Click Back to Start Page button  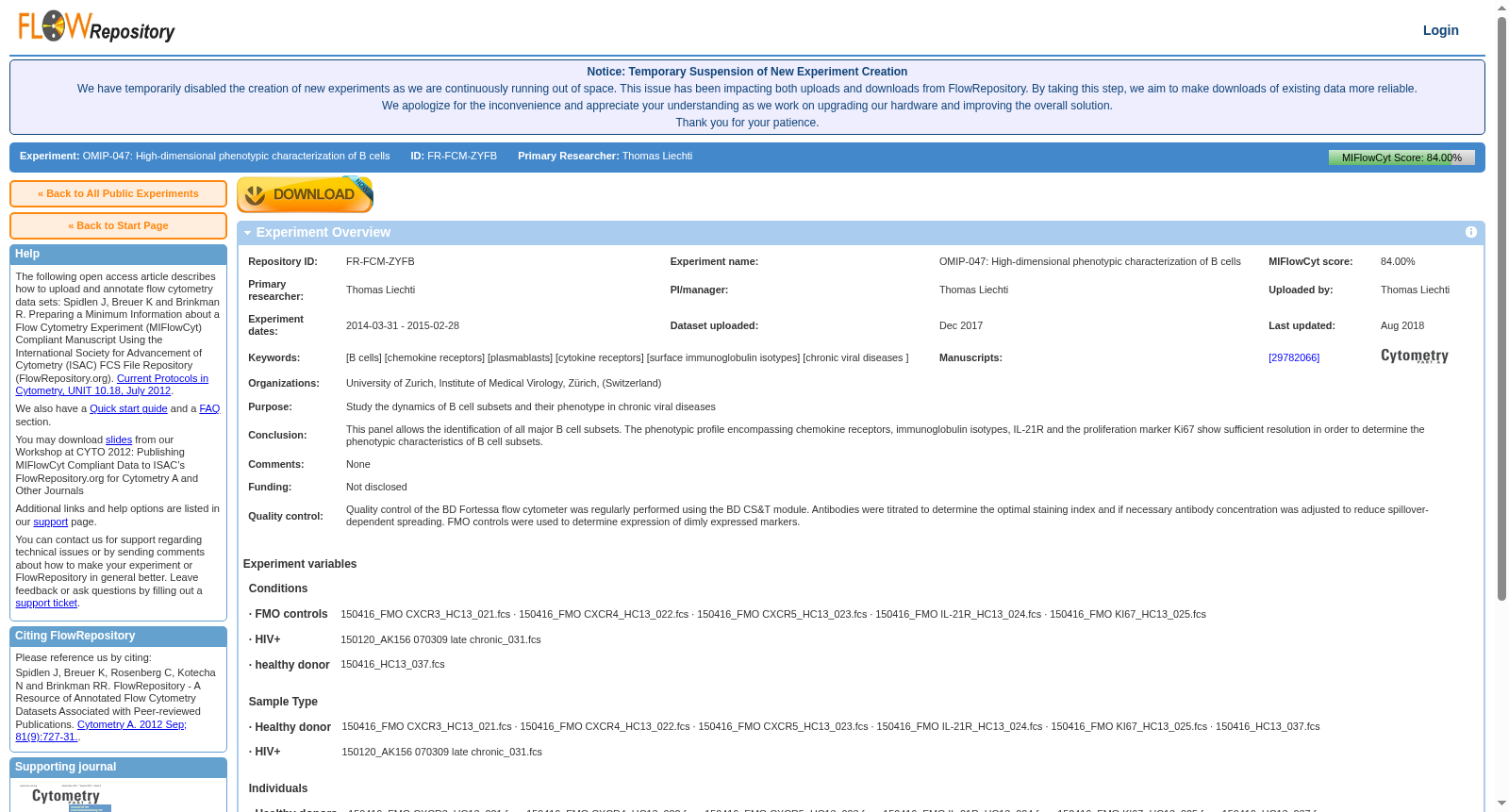click(x=118, y=225)
